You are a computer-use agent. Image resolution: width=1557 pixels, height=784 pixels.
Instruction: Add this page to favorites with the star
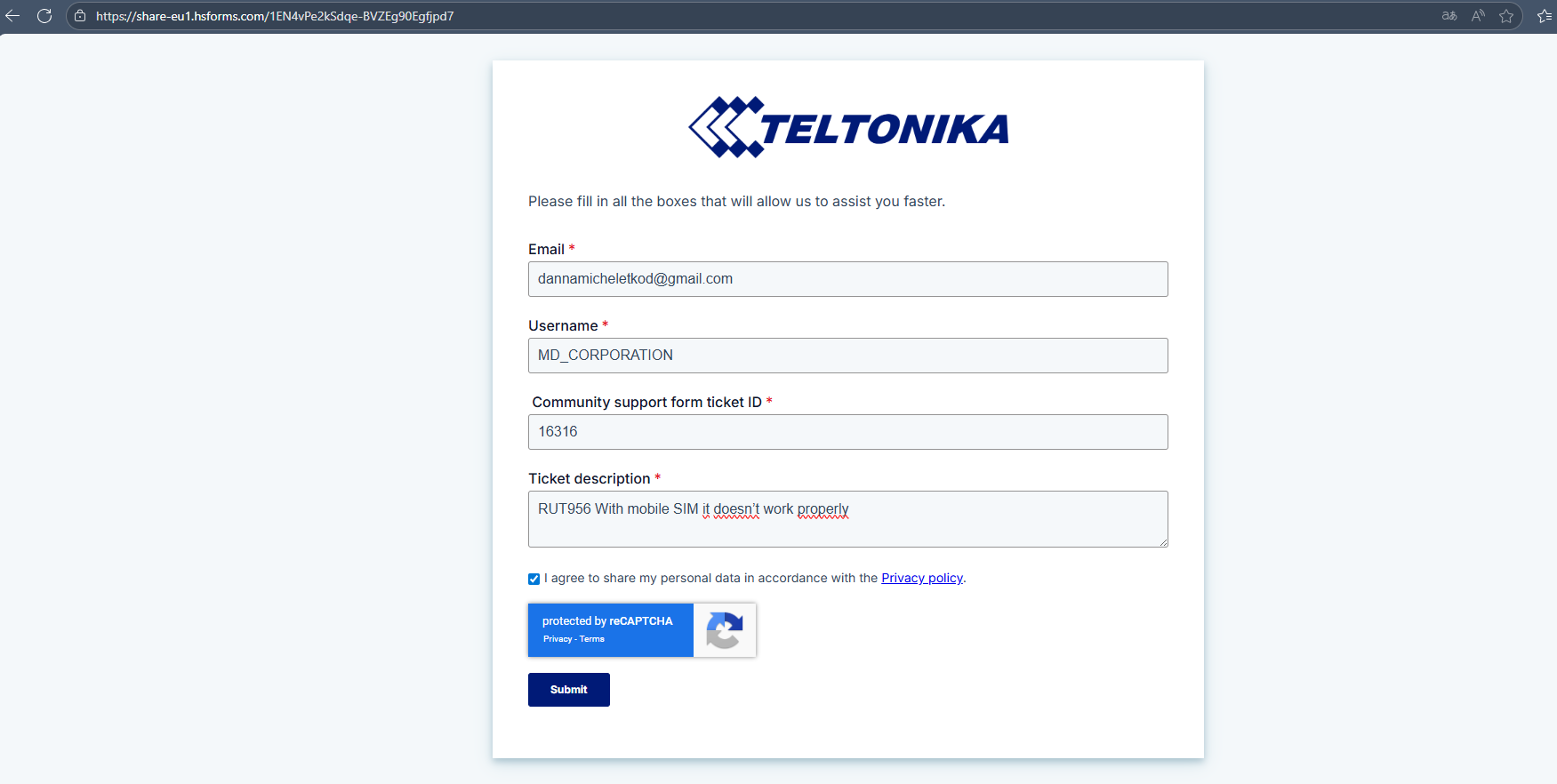(x=1506, y=16)
